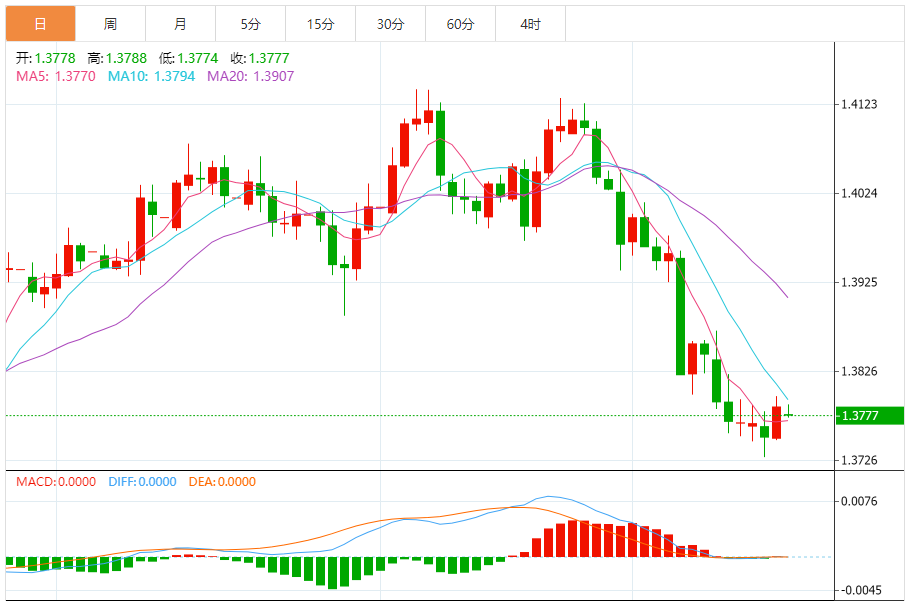This screenshot has width=911, height=601.
Task: Click the MA10 moving average label
Action: tap(151, 75)
